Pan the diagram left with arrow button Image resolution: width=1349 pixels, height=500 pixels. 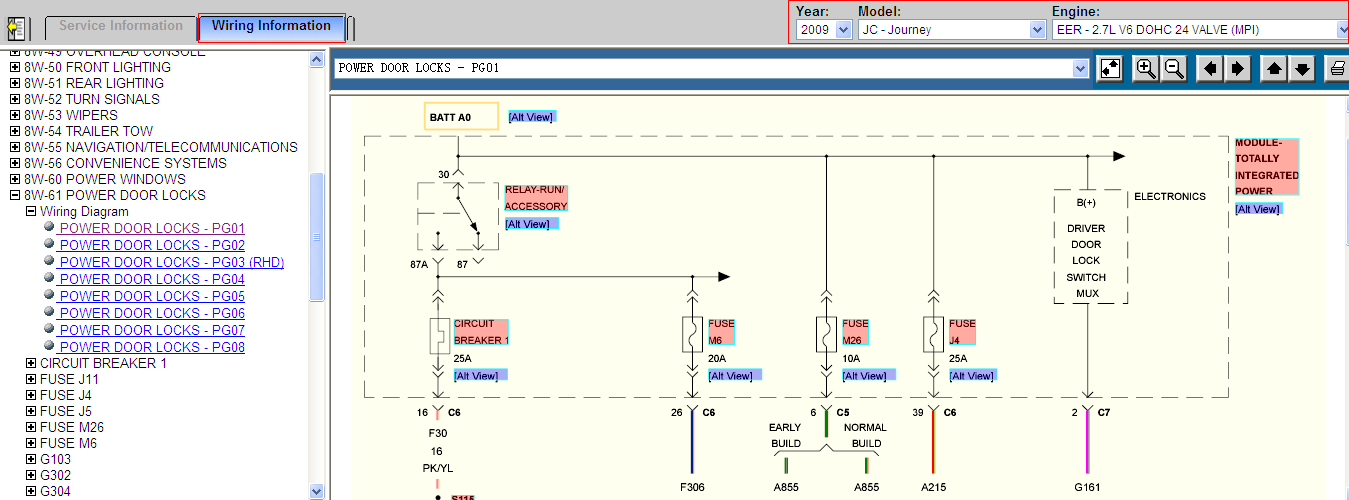(1210, 69)
